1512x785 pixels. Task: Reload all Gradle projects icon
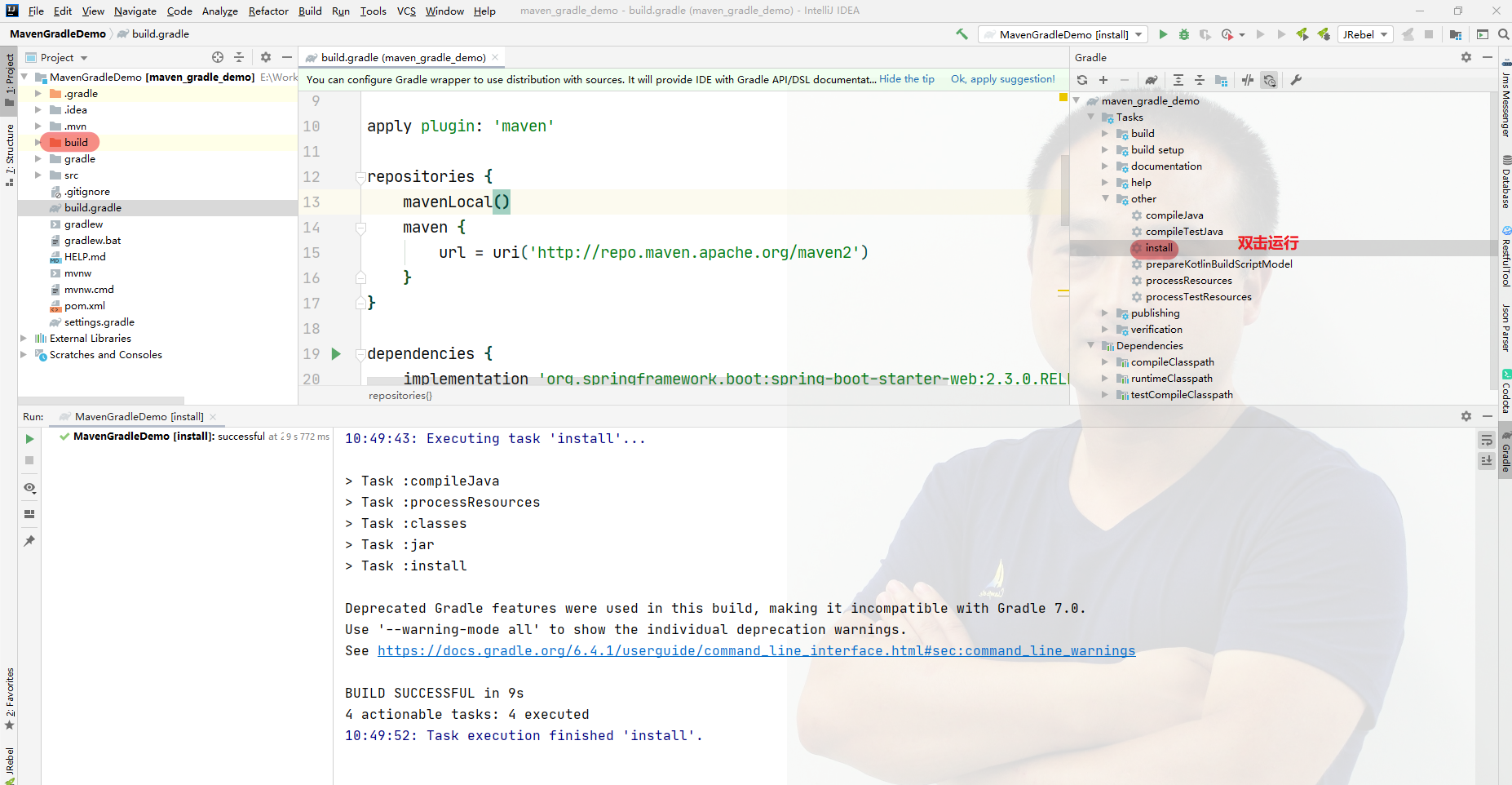(1082, 80)
